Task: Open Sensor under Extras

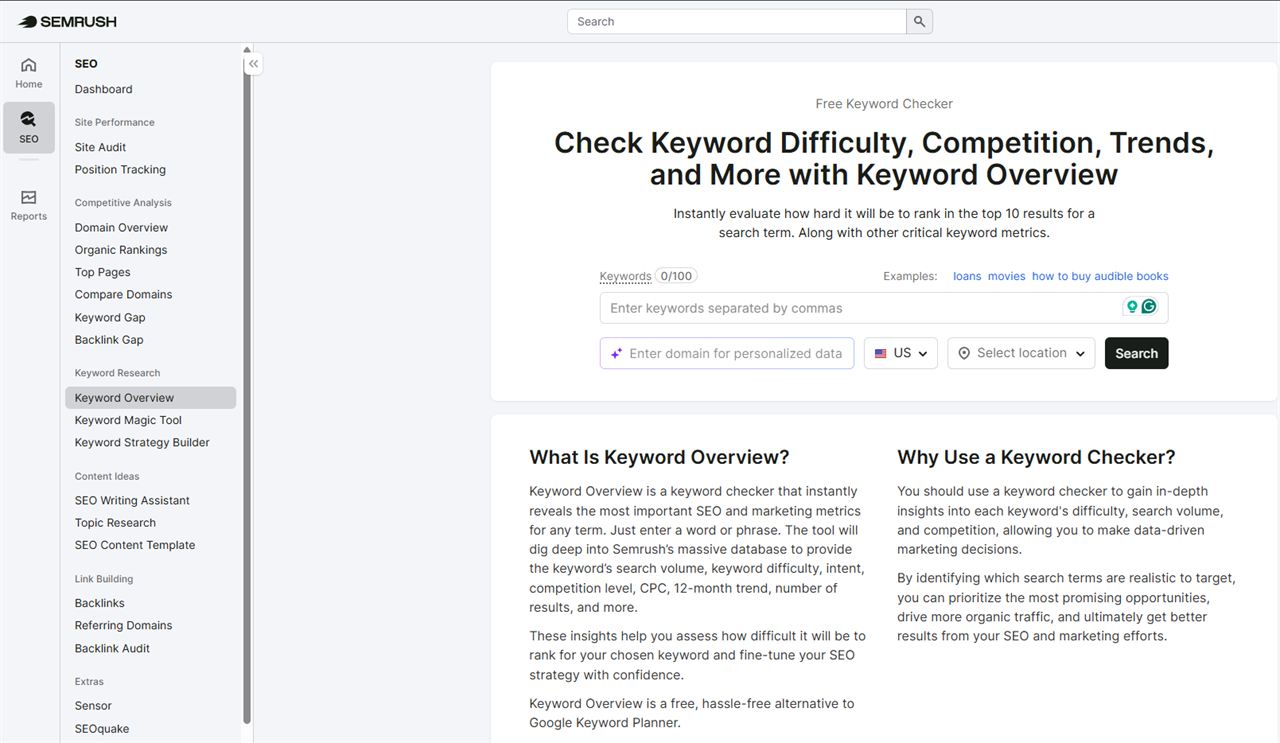Action: tap(93, 706)
